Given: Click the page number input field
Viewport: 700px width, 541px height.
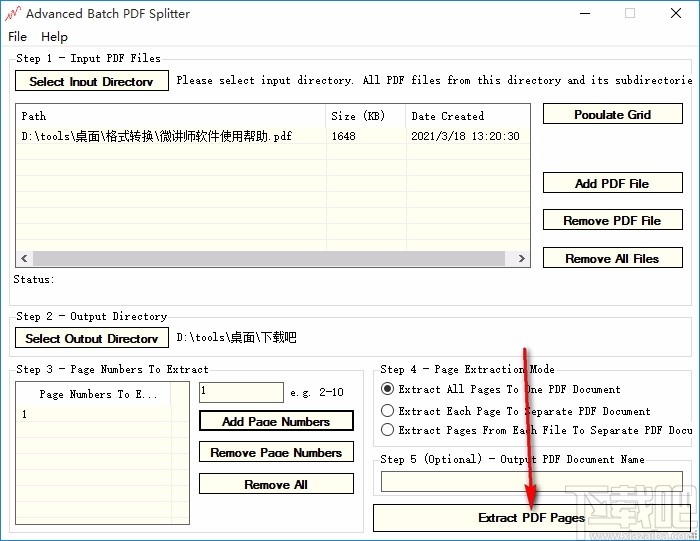Looking at the screenshot, I should pos(241,392).
